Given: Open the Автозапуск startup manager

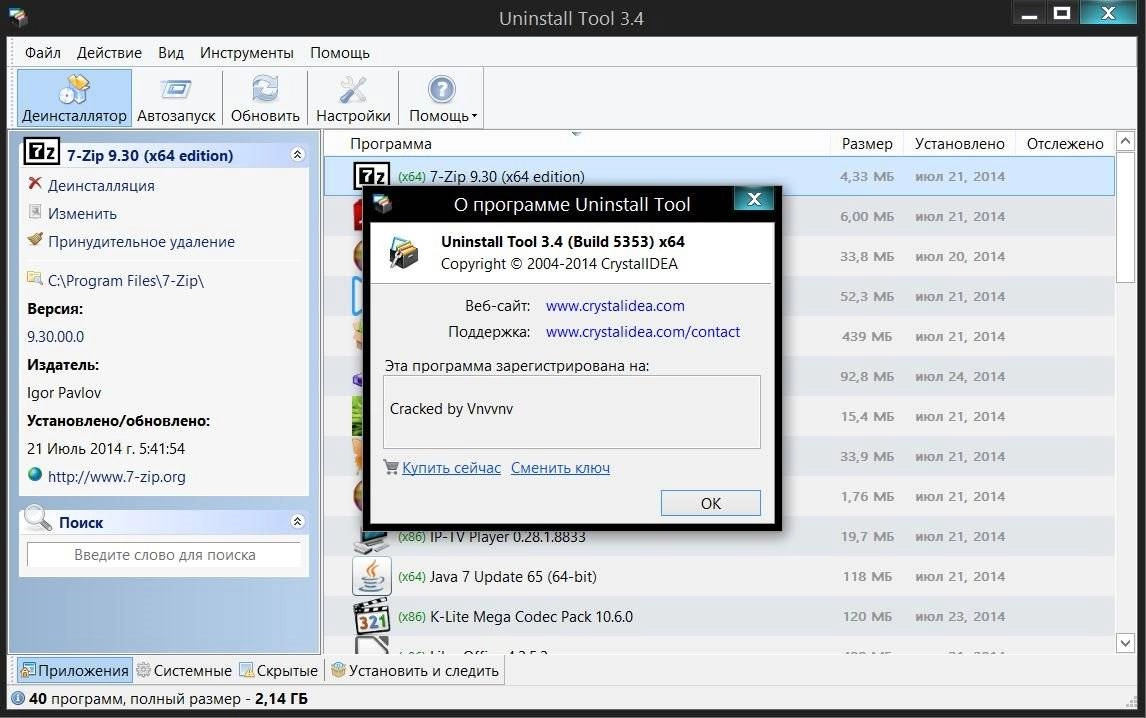Looking at the screenshot, I should (x=176, y=99).
